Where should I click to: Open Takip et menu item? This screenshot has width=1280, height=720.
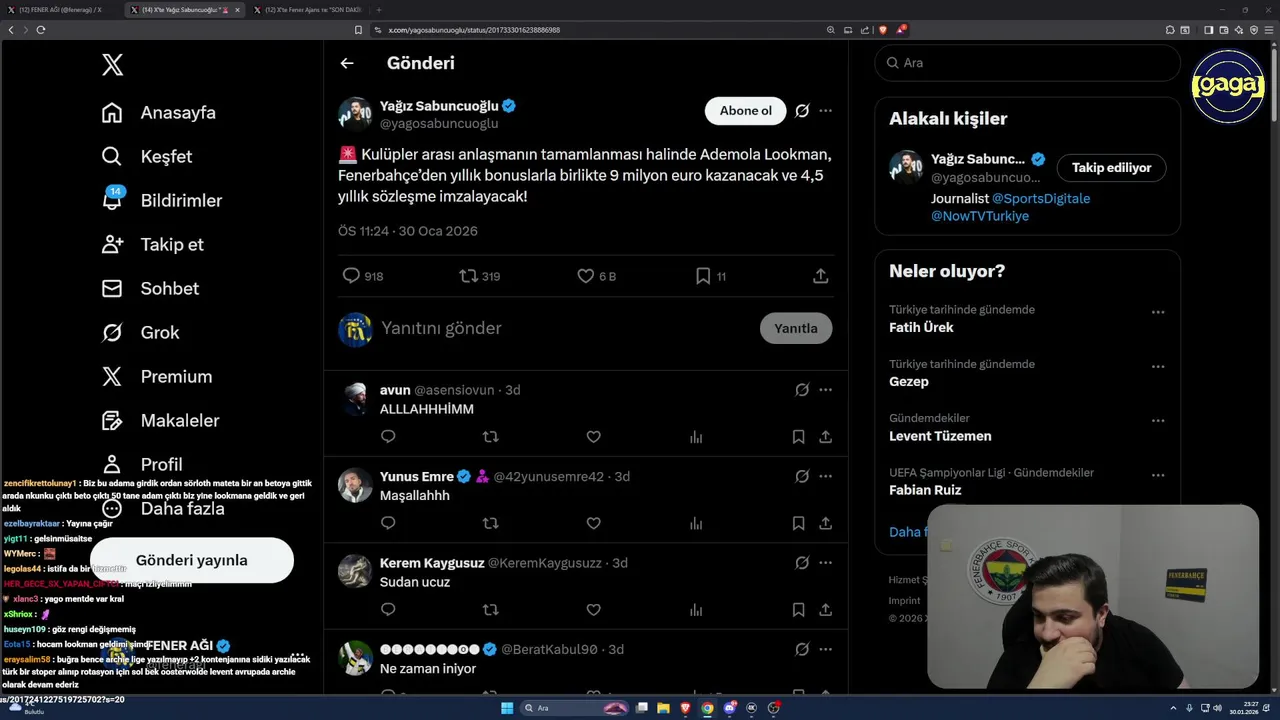click(x=153, y=245)
